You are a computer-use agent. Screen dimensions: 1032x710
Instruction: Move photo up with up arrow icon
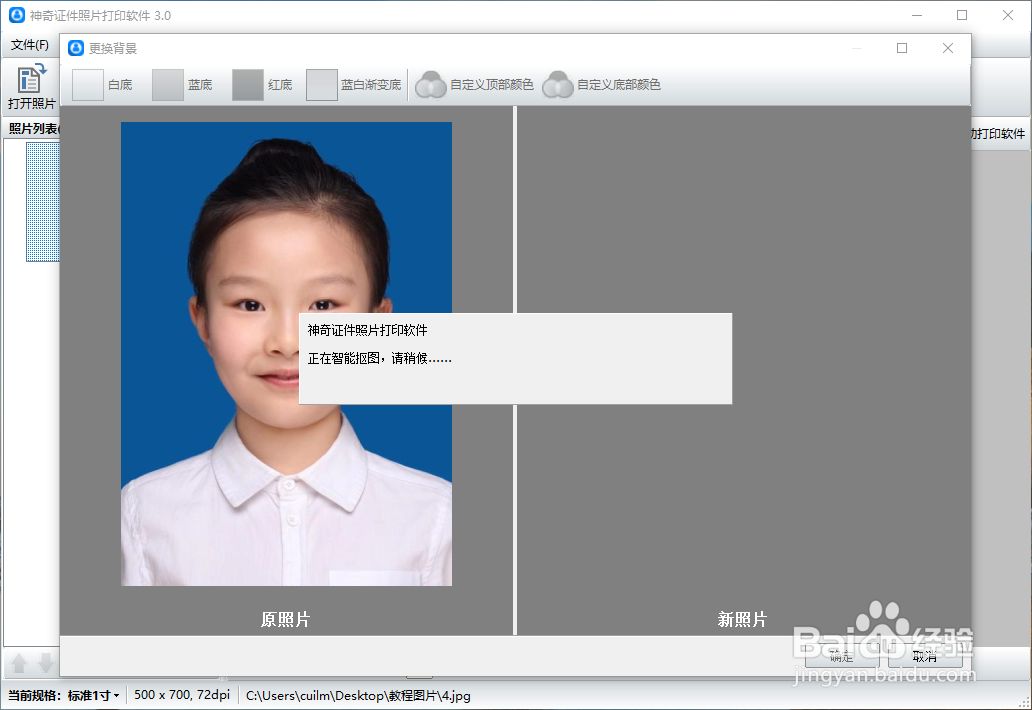(x=19, y=663)
